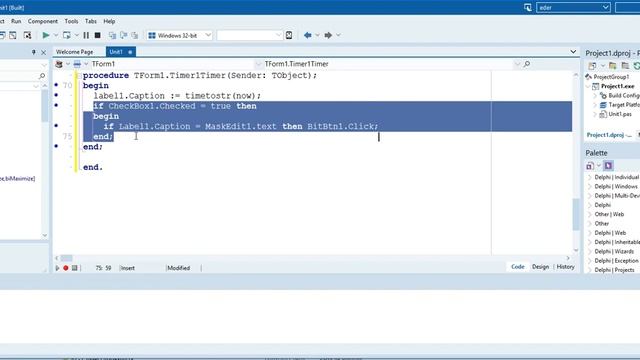Open the empty combo box beside the platform selector
The image size is (640, 360).
(x=278, y=36)
